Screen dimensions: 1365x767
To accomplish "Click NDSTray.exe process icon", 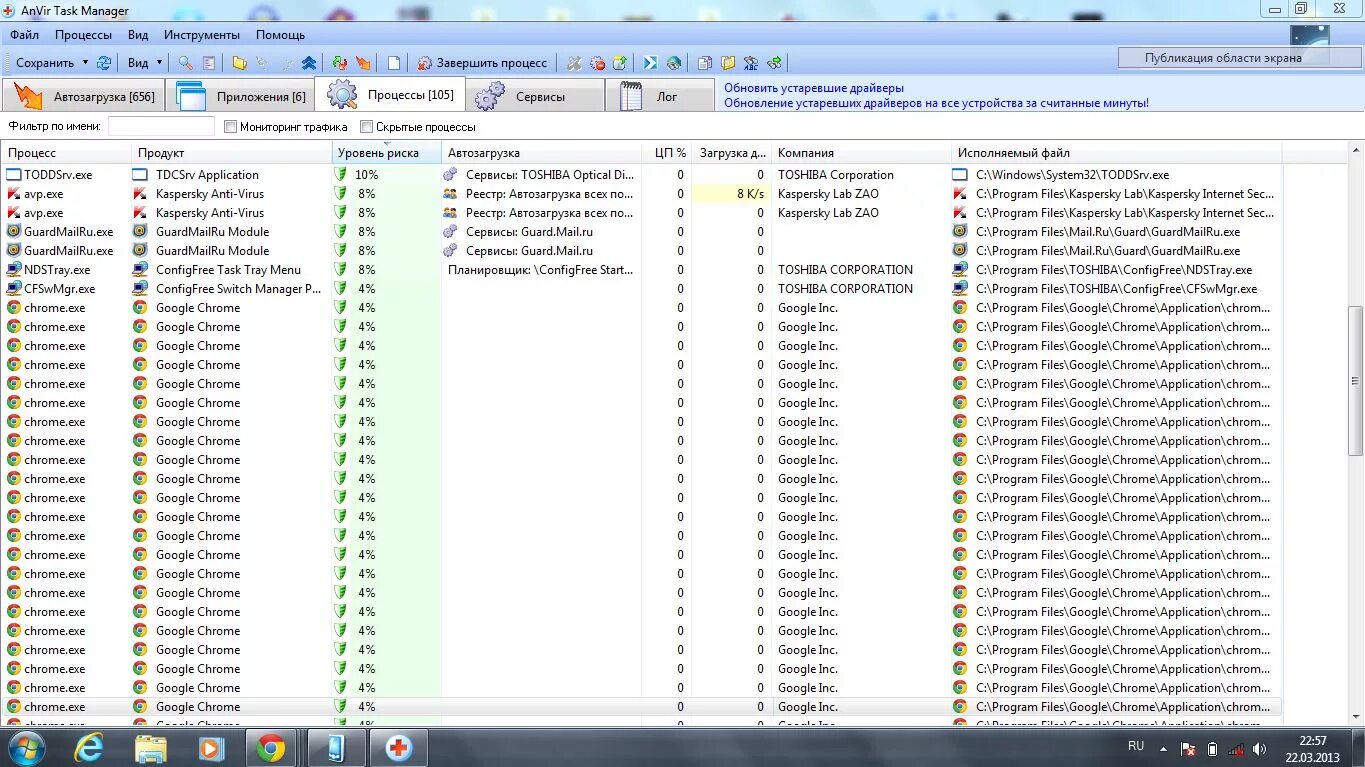I will (14, 270).
